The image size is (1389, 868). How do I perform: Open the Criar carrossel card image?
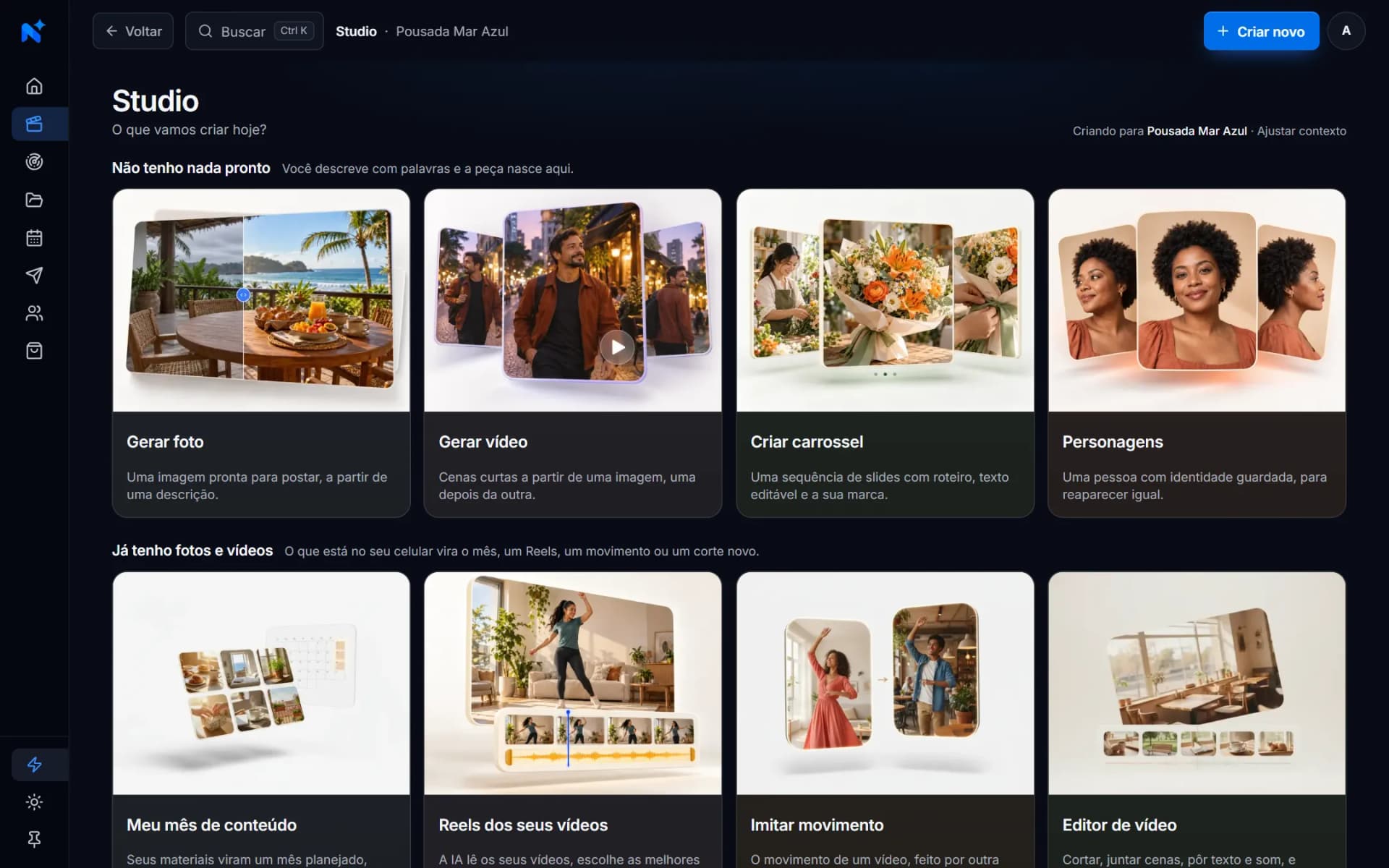click(x=885, y=300)
